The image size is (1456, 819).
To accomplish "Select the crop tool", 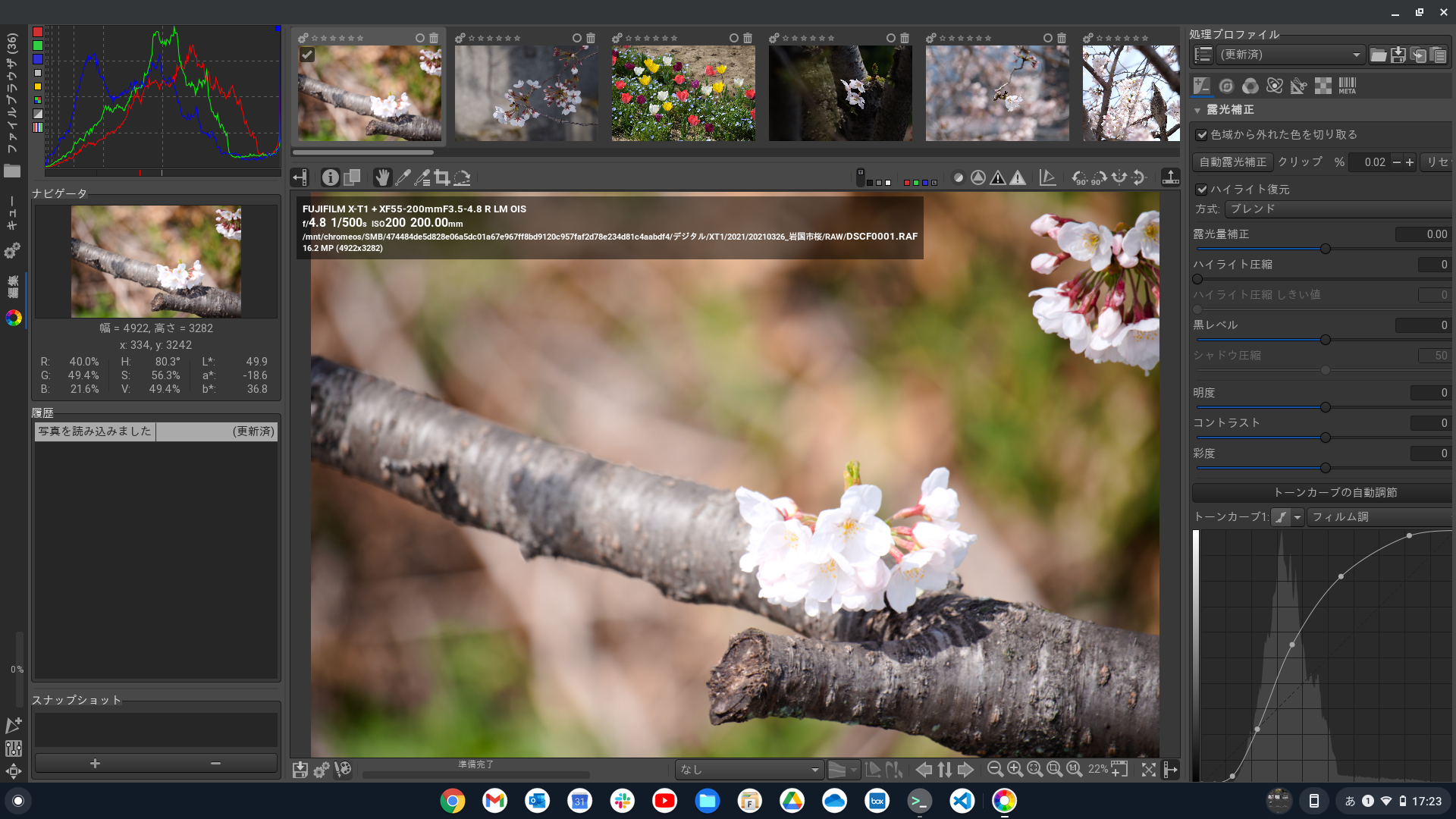I will tap(442, 177).
